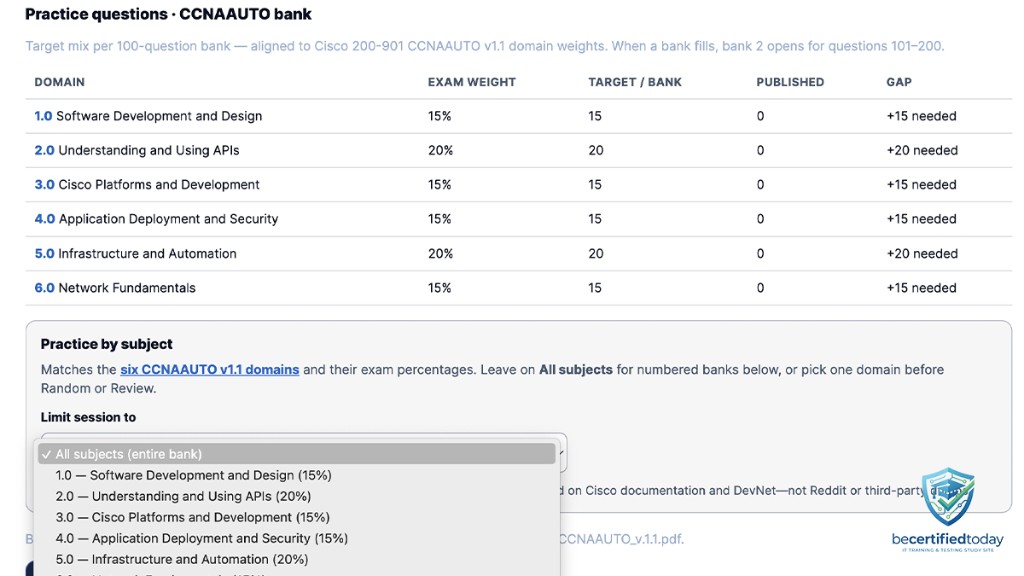The width and height of the screenshot is (1024, 576).
Task: Choose '2.0 — Understanding and Using APIs (20%)' option
Action: pyautogui.click(x=296, y=496)
